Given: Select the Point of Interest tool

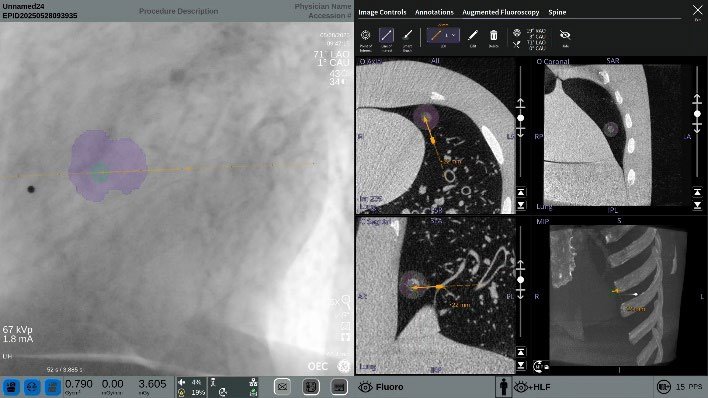Looking at the screenshot, I should 365,35.
